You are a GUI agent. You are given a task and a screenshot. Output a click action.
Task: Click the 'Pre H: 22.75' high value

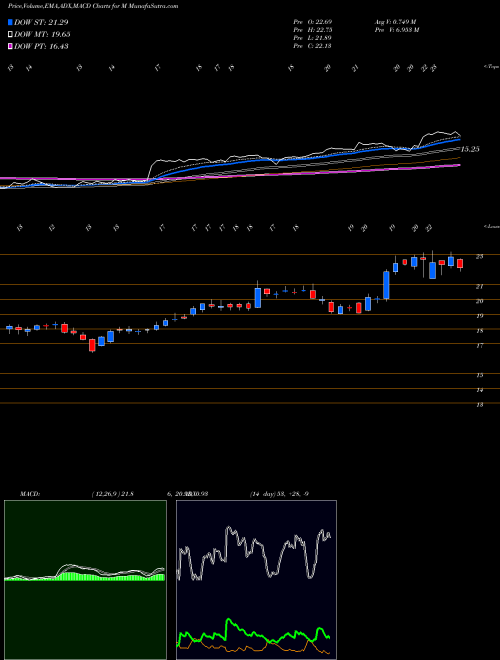click(313, 30)
